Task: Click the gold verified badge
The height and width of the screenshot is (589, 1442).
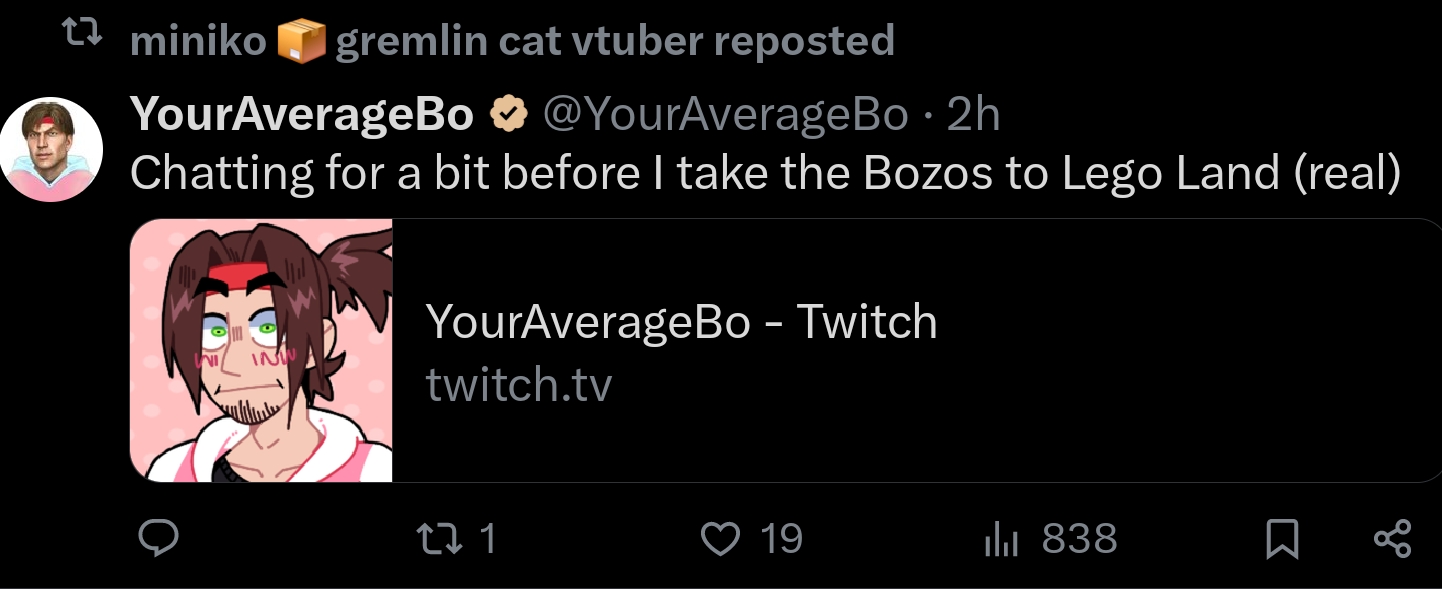Action: [508, 116]
